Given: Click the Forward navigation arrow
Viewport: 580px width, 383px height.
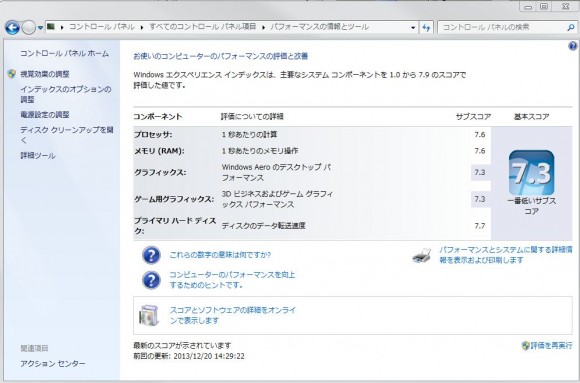Looking at the screenshot, I should (28, 27).
